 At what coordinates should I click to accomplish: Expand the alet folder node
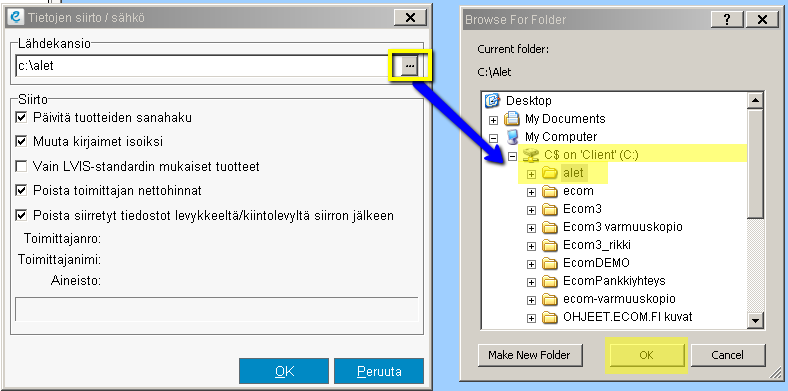point(531,174)
